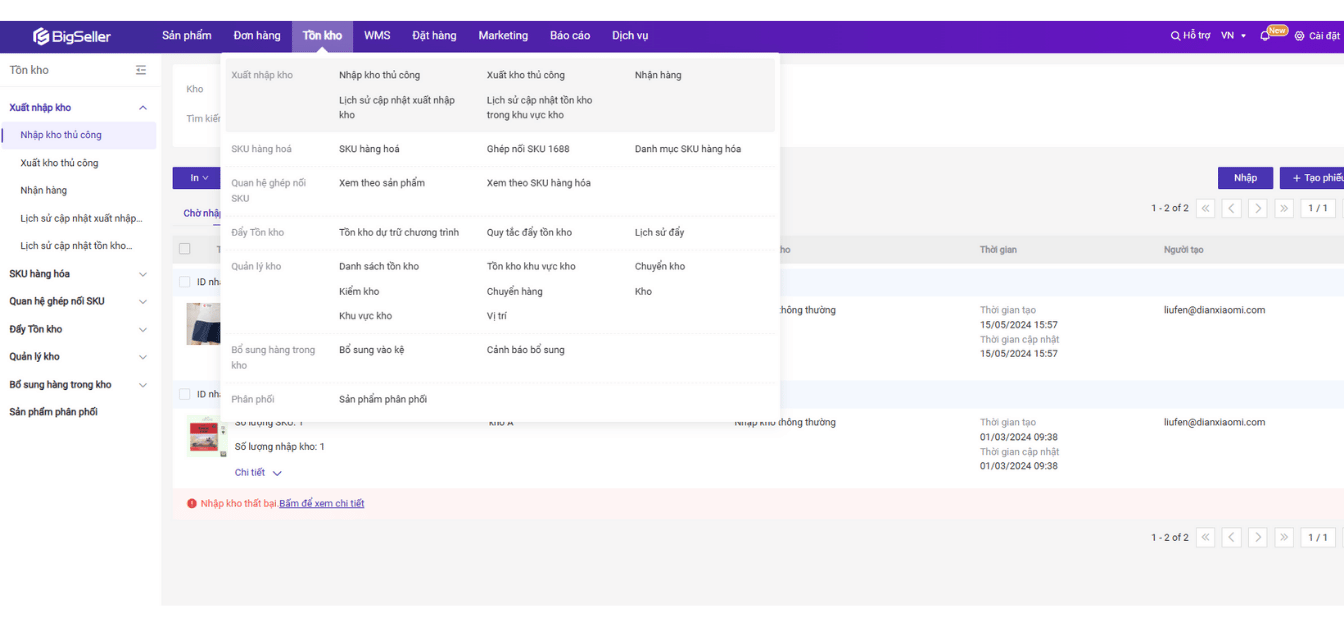This screenshot has width=1344, height=626.
Task: Click the Hỗ trợ search icon
Action: [x=1176, y=36]
